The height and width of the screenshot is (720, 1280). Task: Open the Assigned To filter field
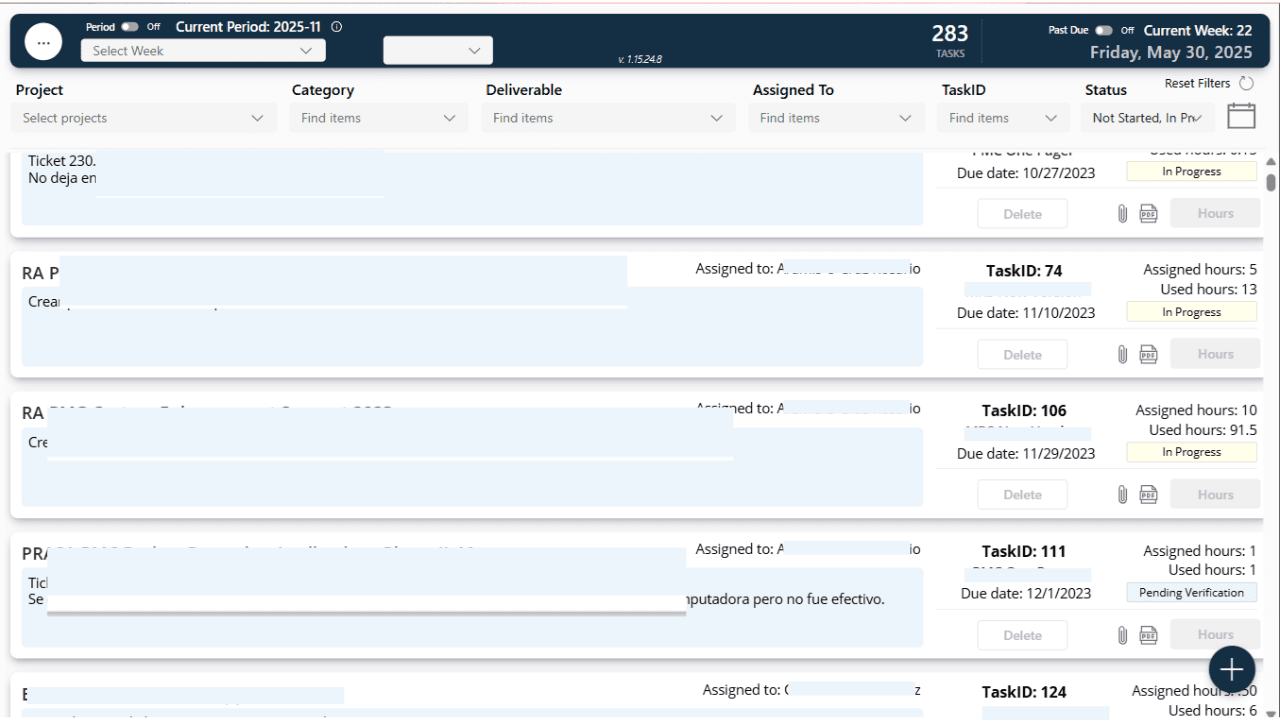tap(836, 117)
